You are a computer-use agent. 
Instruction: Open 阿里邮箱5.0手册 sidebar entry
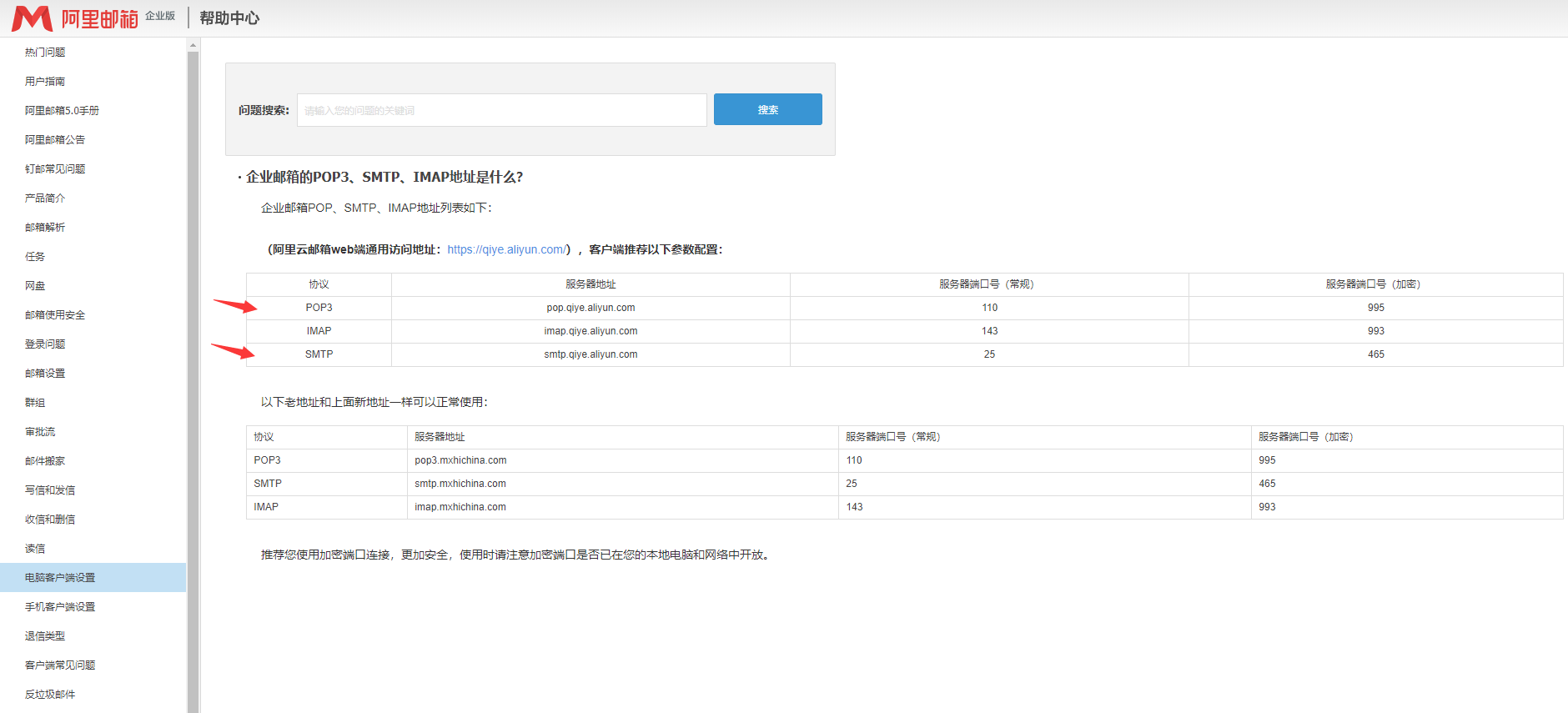pyautogui.click(x=62, y=110)
